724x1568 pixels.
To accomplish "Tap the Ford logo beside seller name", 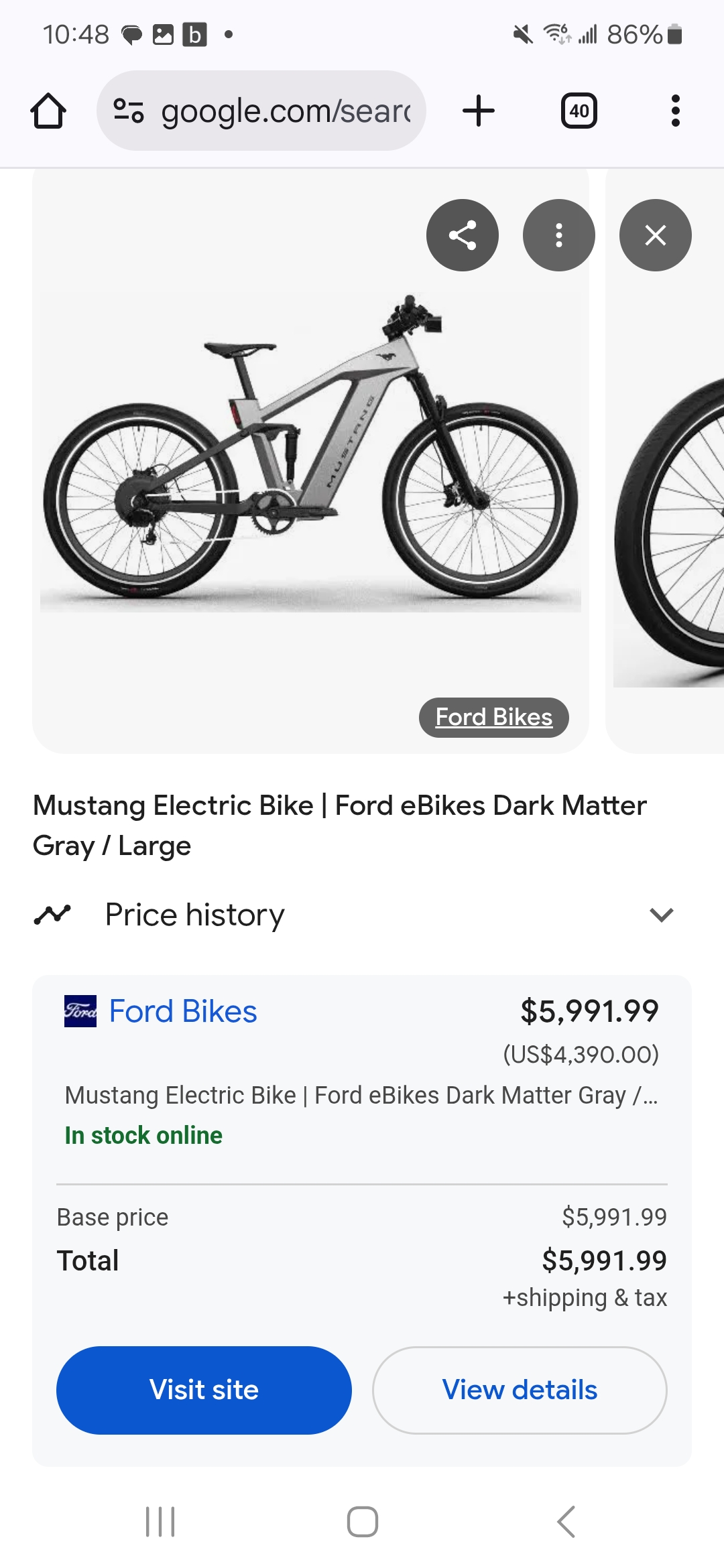I will pos(80,1011).
